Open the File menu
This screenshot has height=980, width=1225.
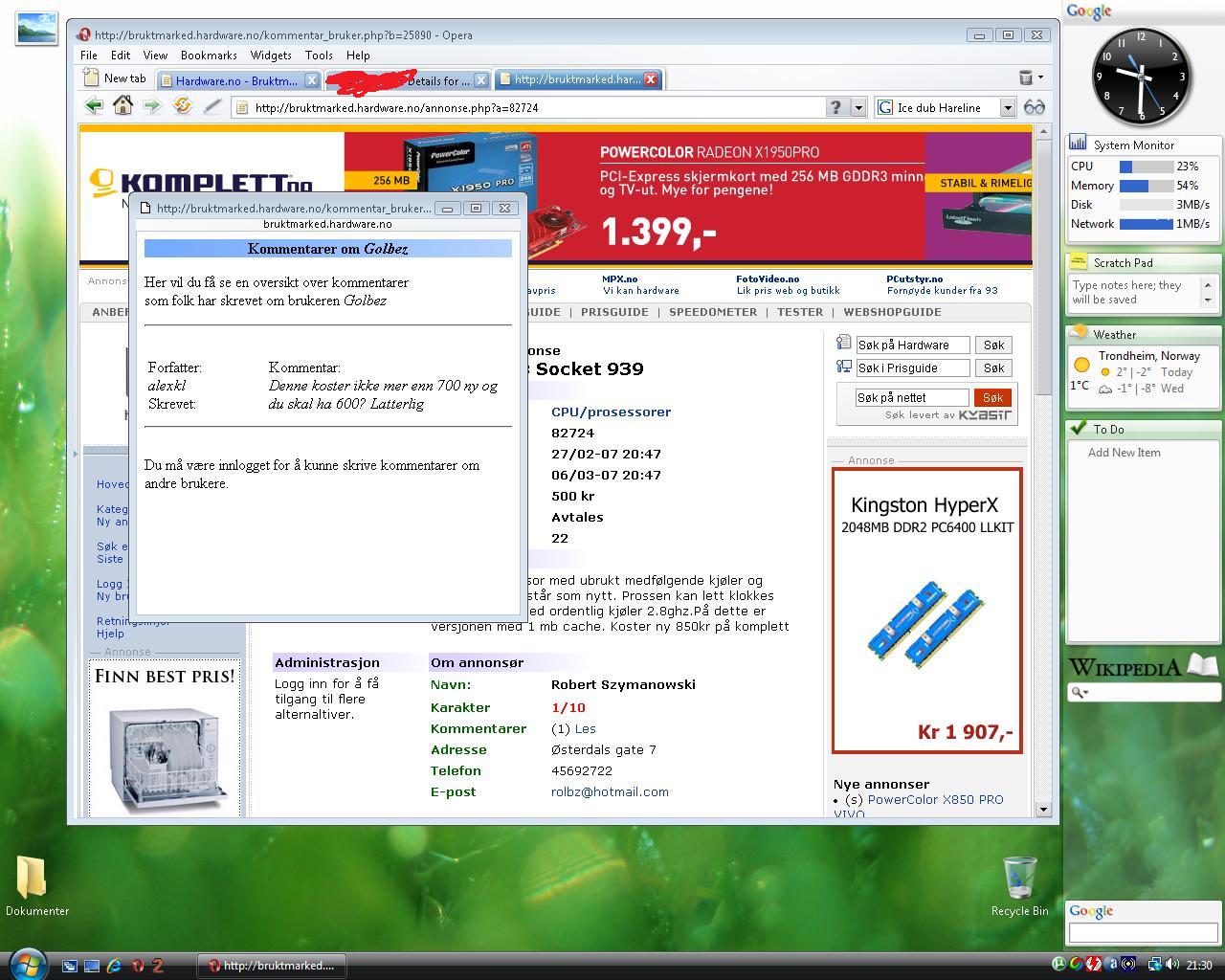pyautogui.click(x=89, y=56)
